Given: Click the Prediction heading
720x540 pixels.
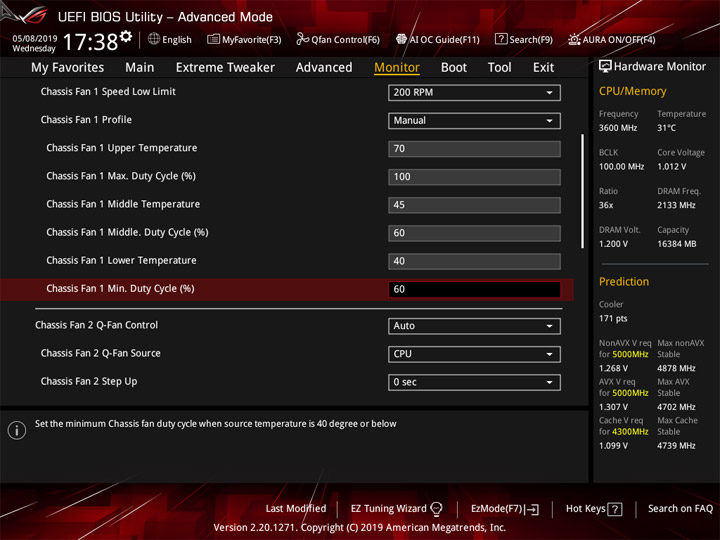Looking at the screenshot, I should click(624, 281).
